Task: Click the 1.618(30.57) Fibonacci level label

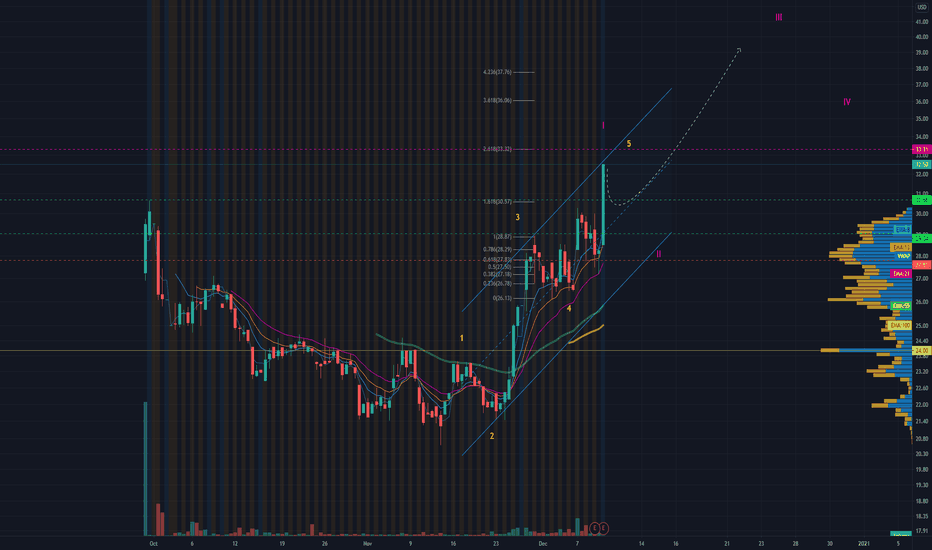Action: tap(498, 202)
